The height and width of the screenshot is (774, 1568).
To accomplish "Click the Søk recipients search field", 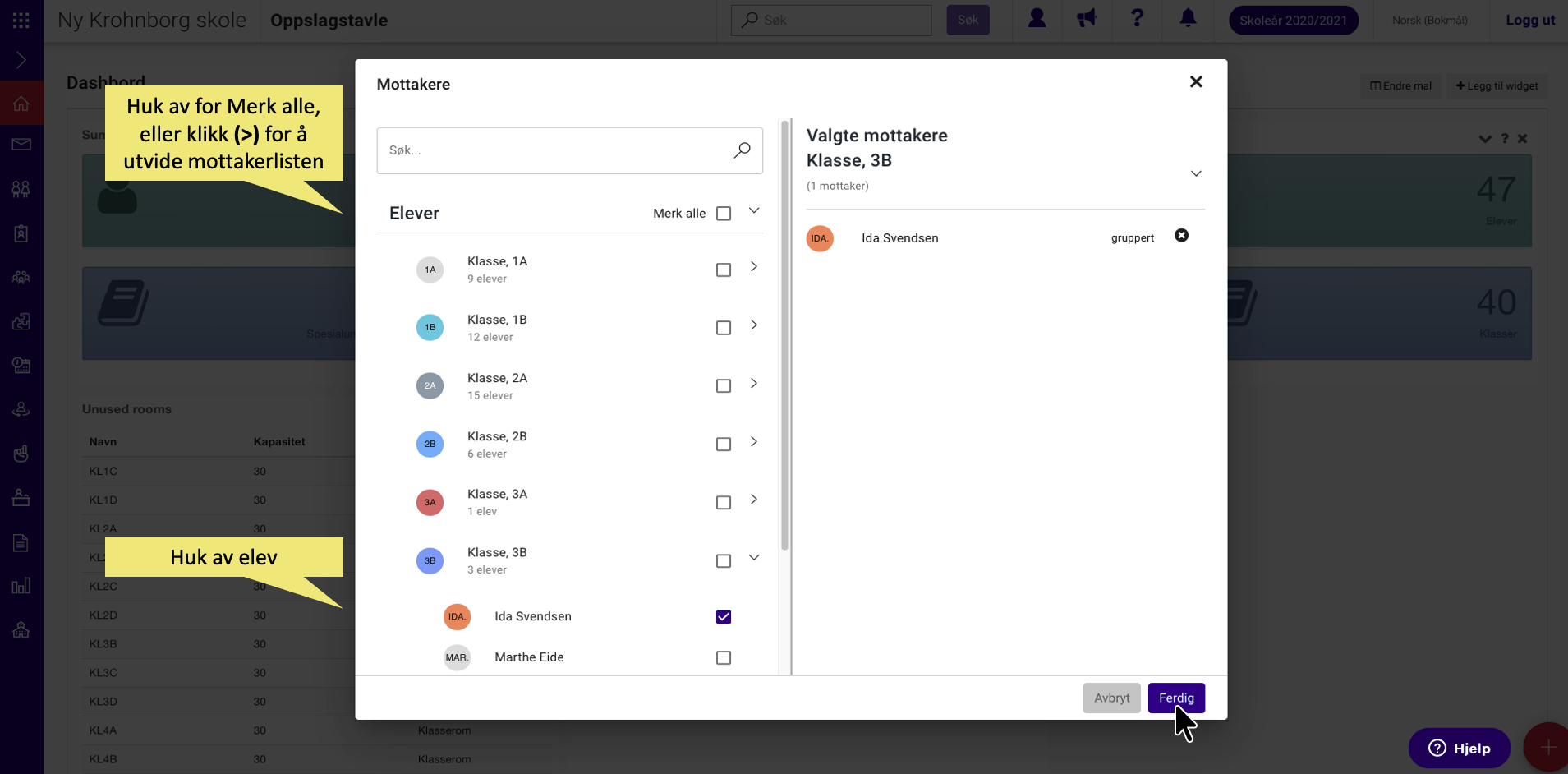I will pyautogui.click(x=569, y=150).
